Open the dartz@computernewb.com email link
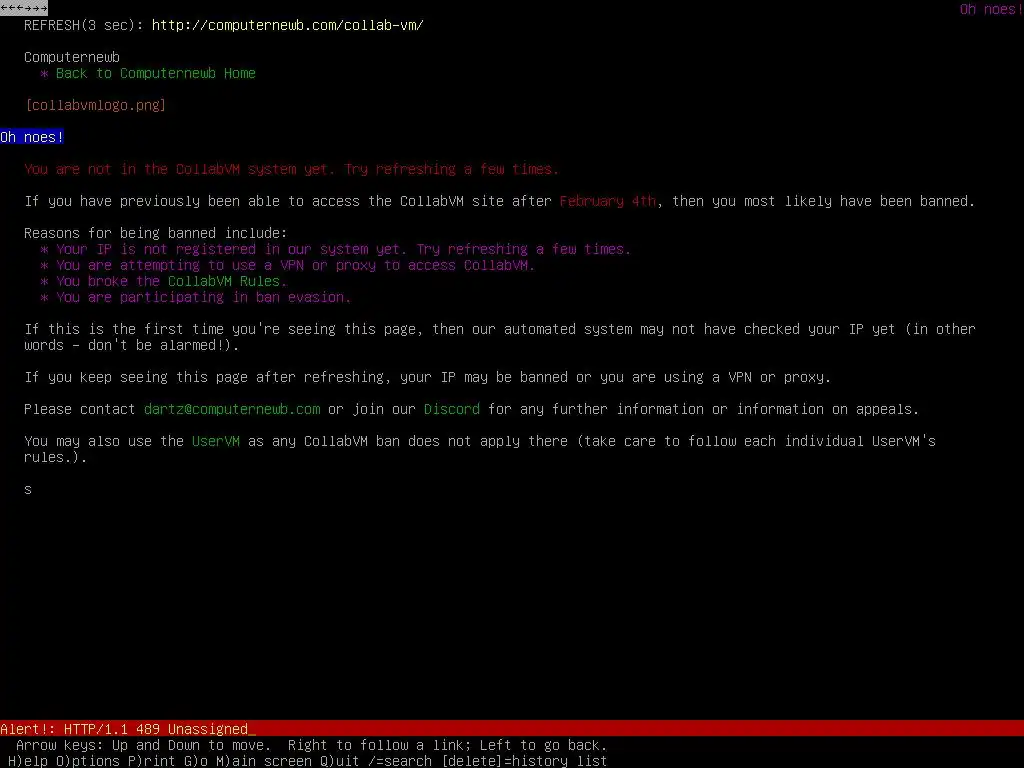 (232, 409)
